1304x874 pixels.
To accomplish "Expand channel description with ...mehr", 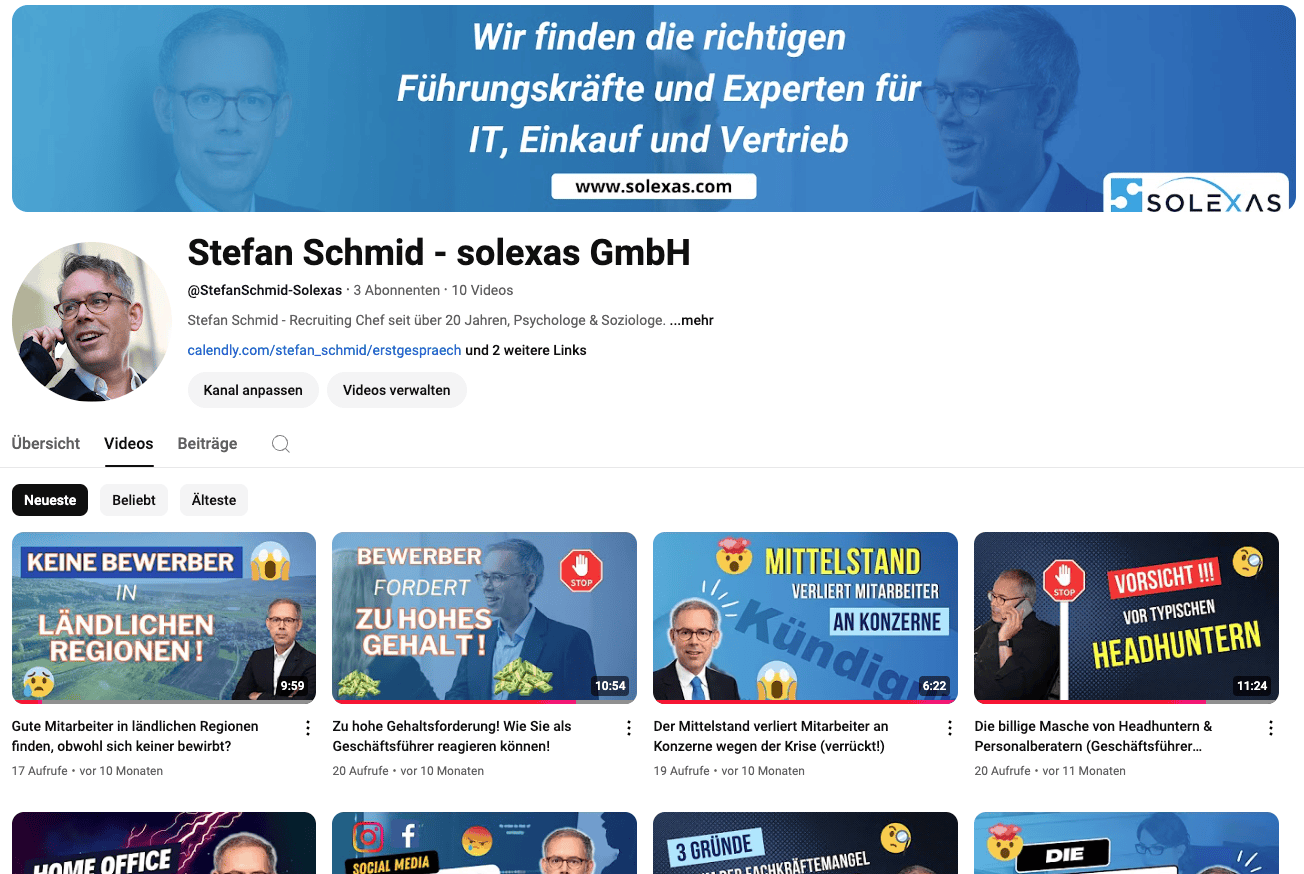I will pyautogui.click(x=692, y=321).
